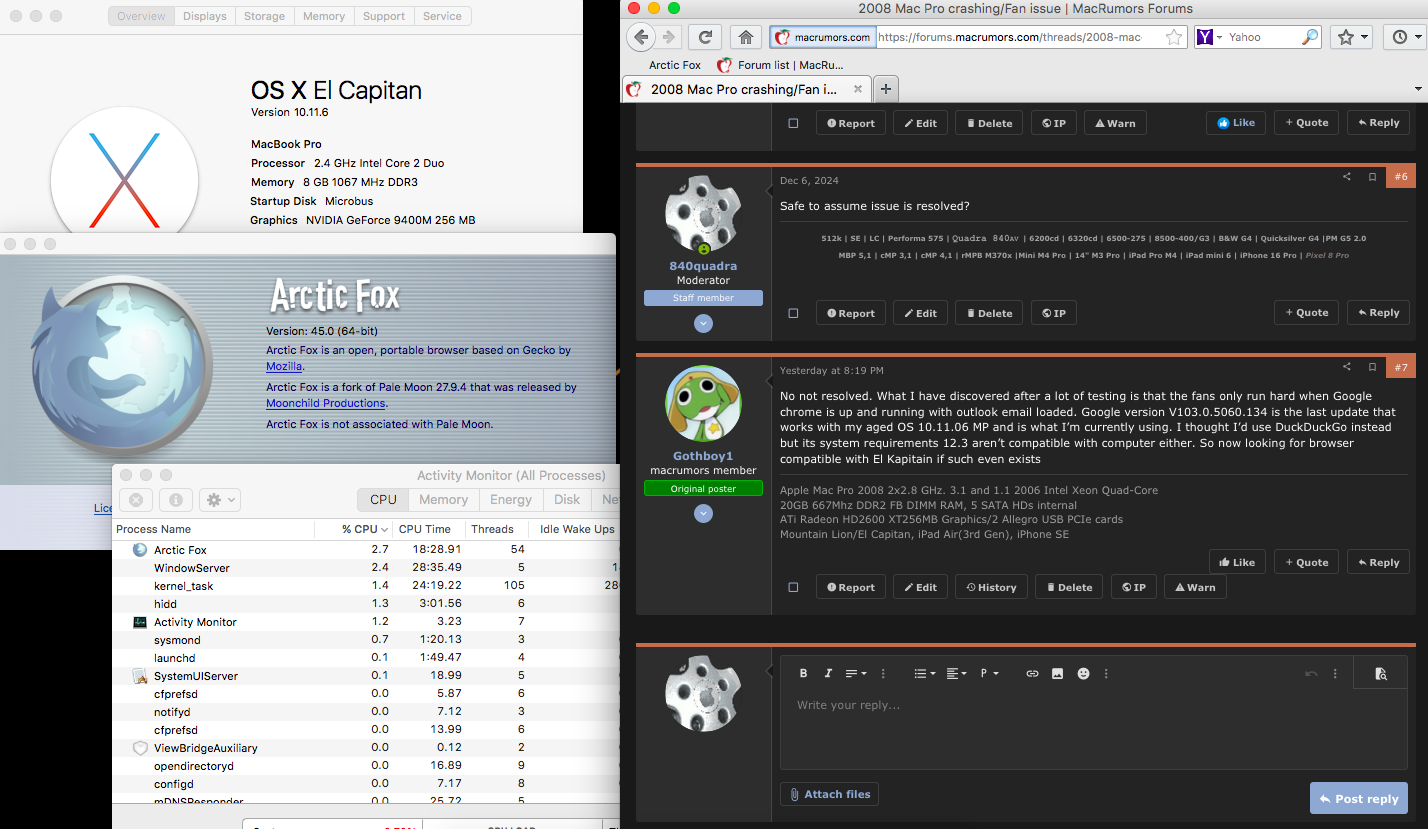Sort by the % CPU column header
Screen dimensions: 1428x829
(353, 529)
